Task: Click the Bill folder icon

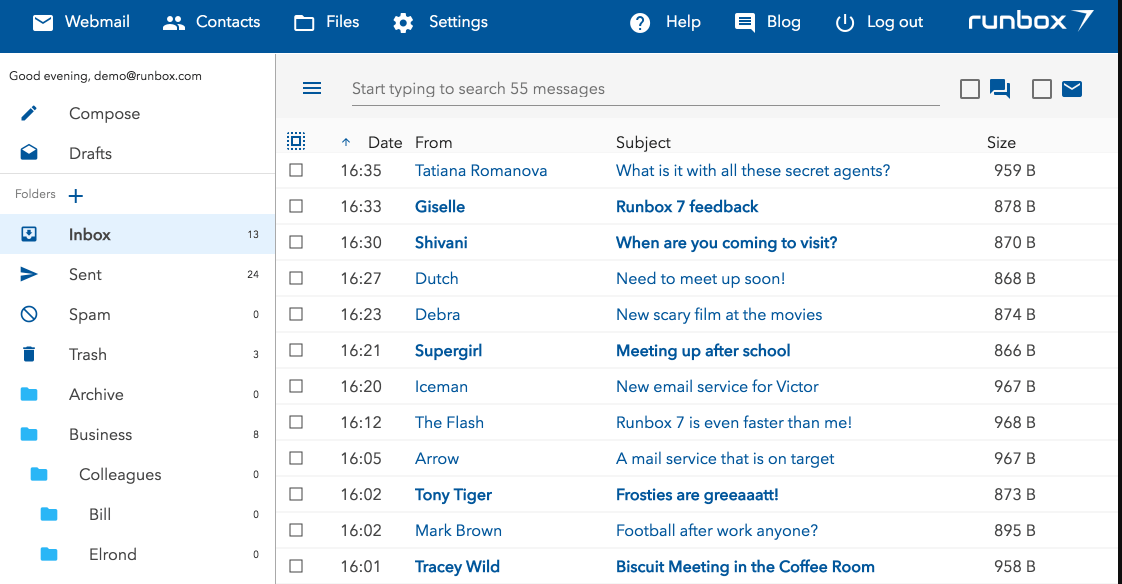Action: tap(49, 515)
